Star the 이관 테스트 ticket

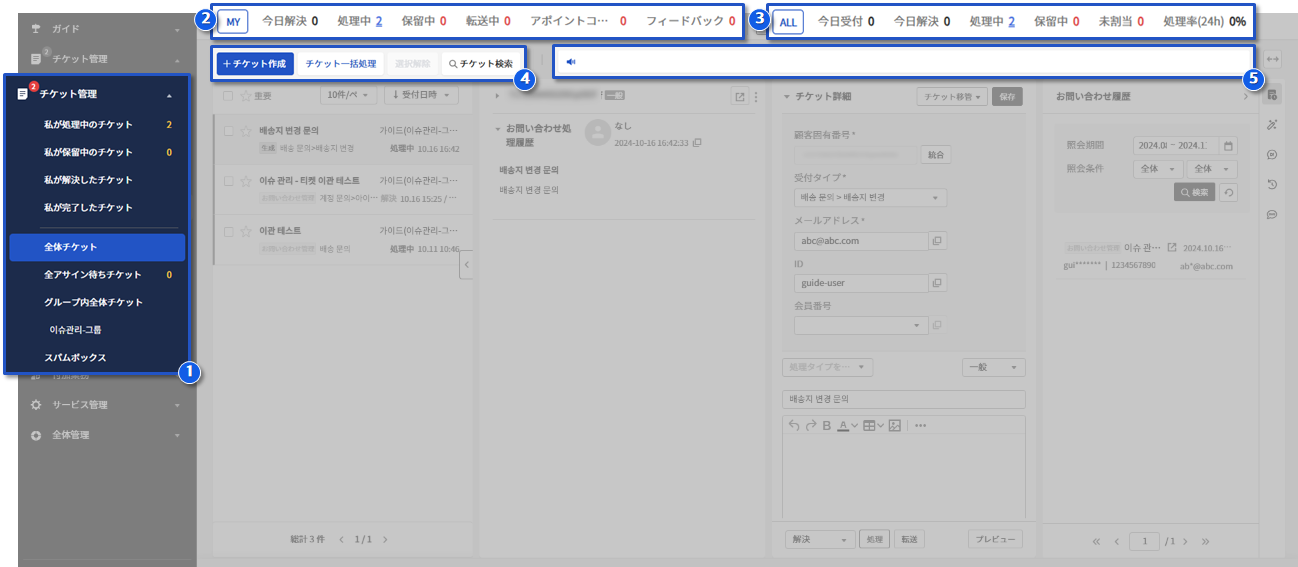pos(245,231)
